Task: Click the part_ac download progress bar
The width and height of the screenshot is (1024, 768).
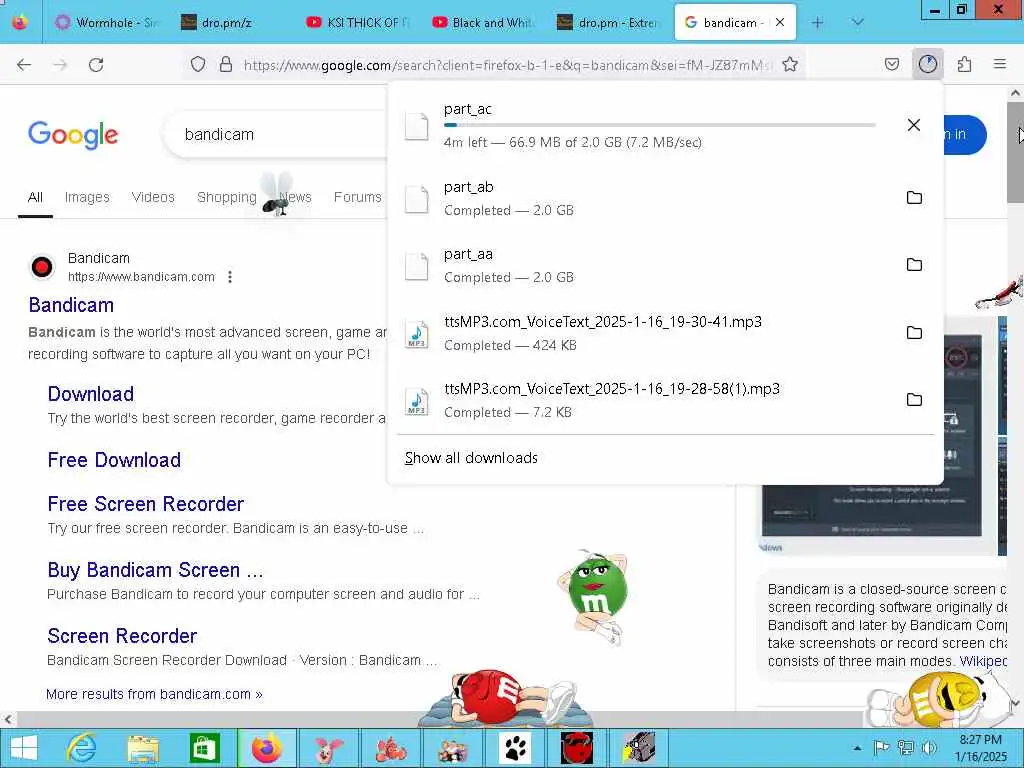Action: pos(660,125)
